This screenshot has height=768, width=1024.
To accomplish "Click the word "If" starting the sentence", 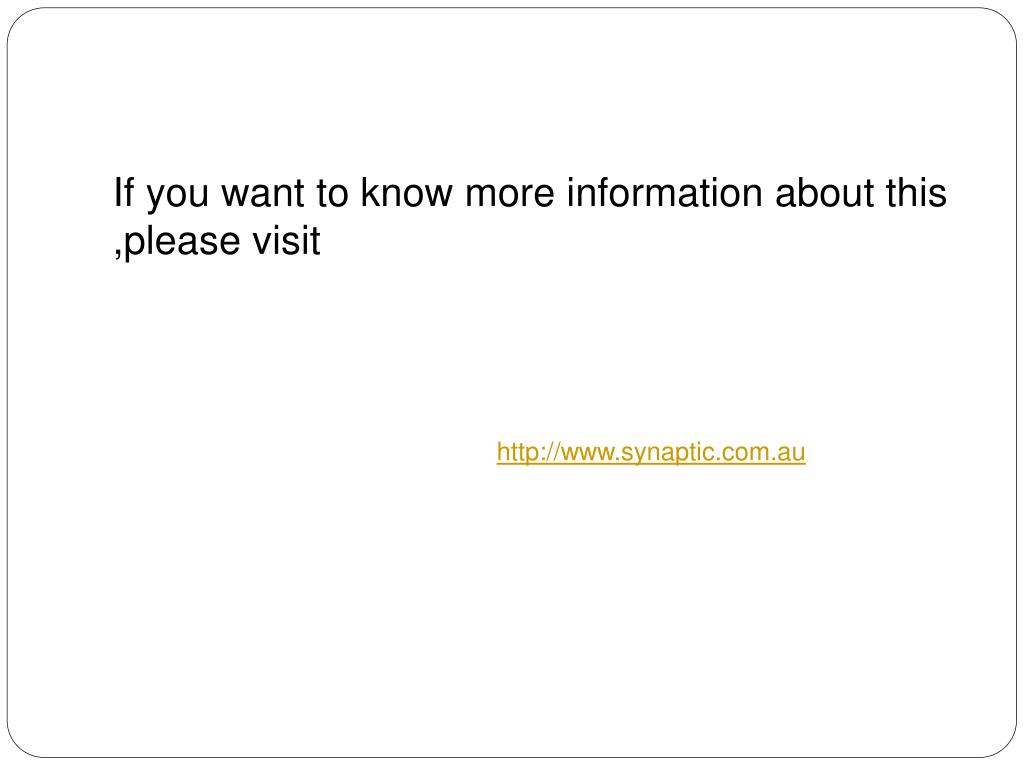I will (x=123, y=193).
